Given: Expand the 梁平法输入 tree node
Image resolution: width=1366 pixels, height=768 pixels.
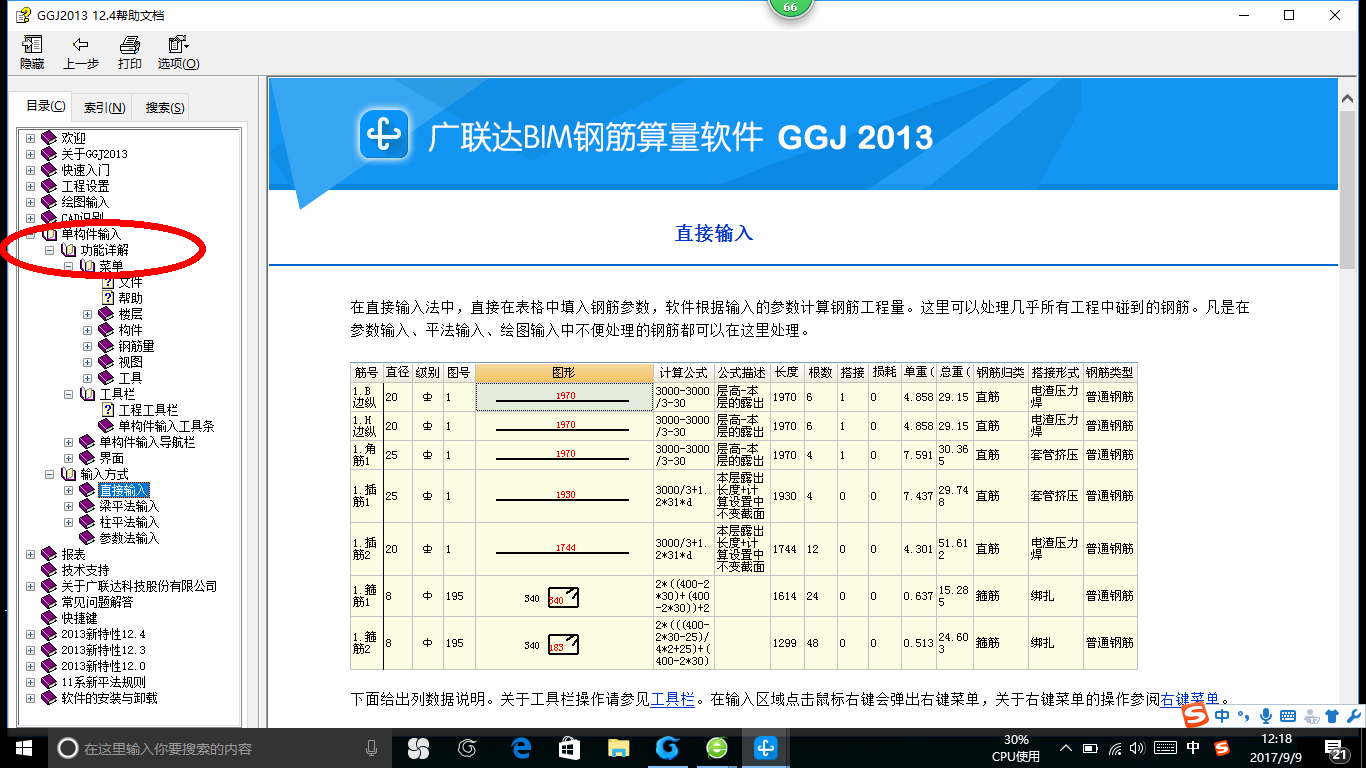Looking at the screenshot, I should (x=68, y=506).
